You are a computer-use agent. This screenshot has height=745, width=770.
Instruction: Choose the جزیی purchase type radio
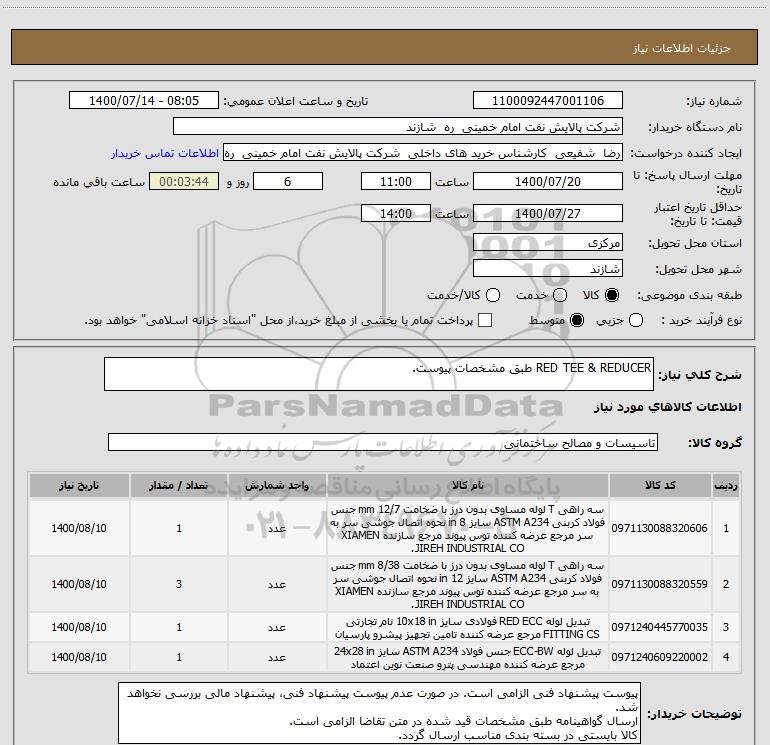pos(636,320)
